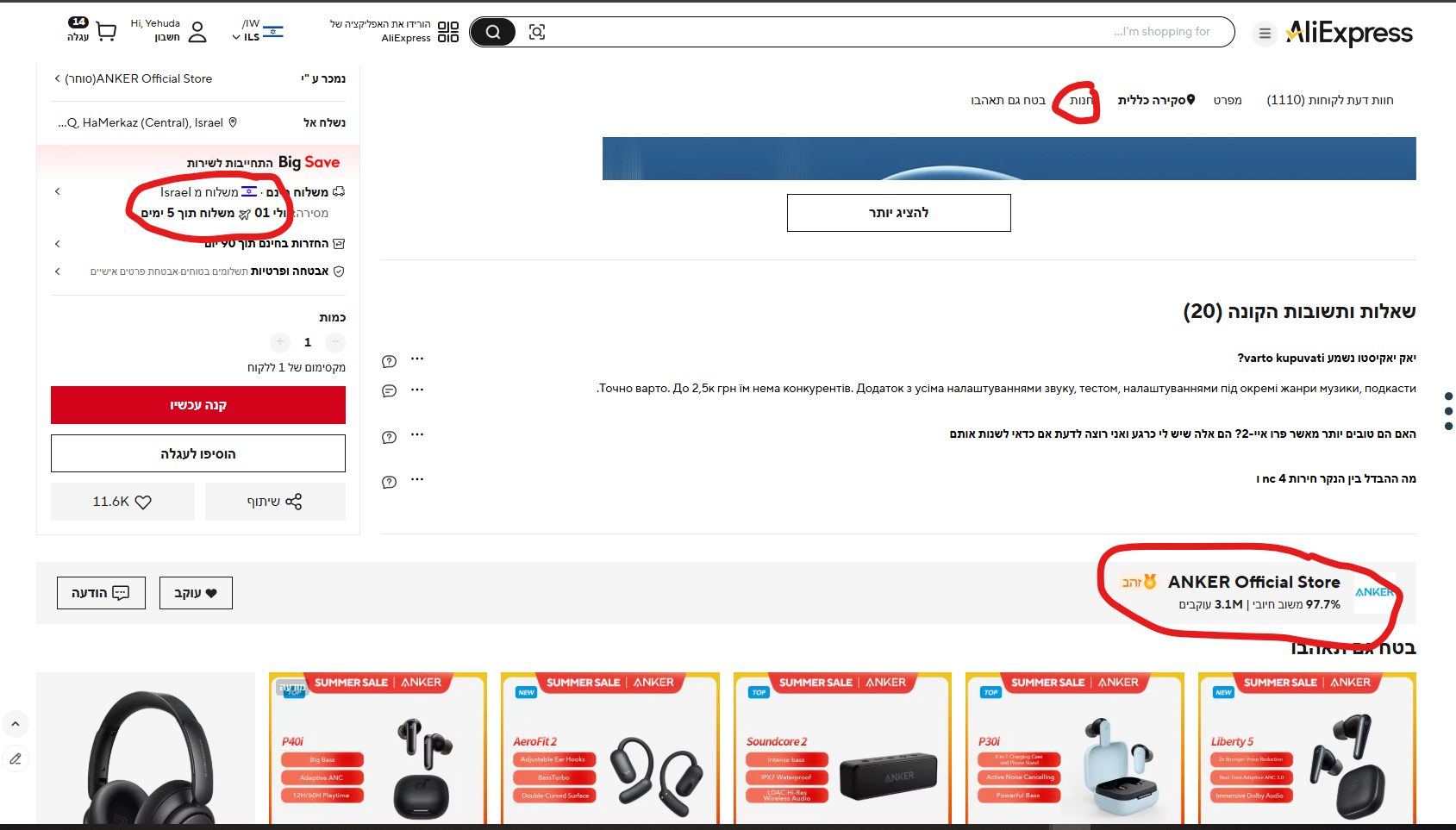This screenshot has width=1456, height=830.
Task: Open the Soundcore 2 speaker product card
Action: [x=842, y=748]
